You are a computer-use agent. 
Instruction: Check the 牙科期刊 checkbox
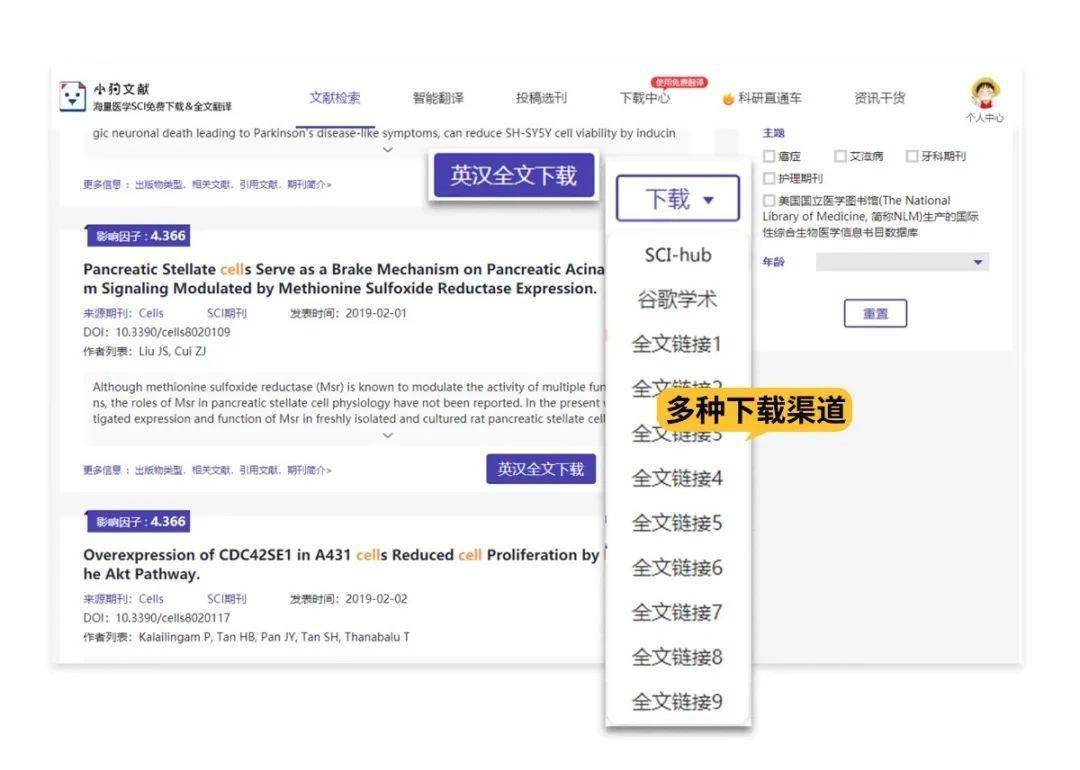pos(912,156)
